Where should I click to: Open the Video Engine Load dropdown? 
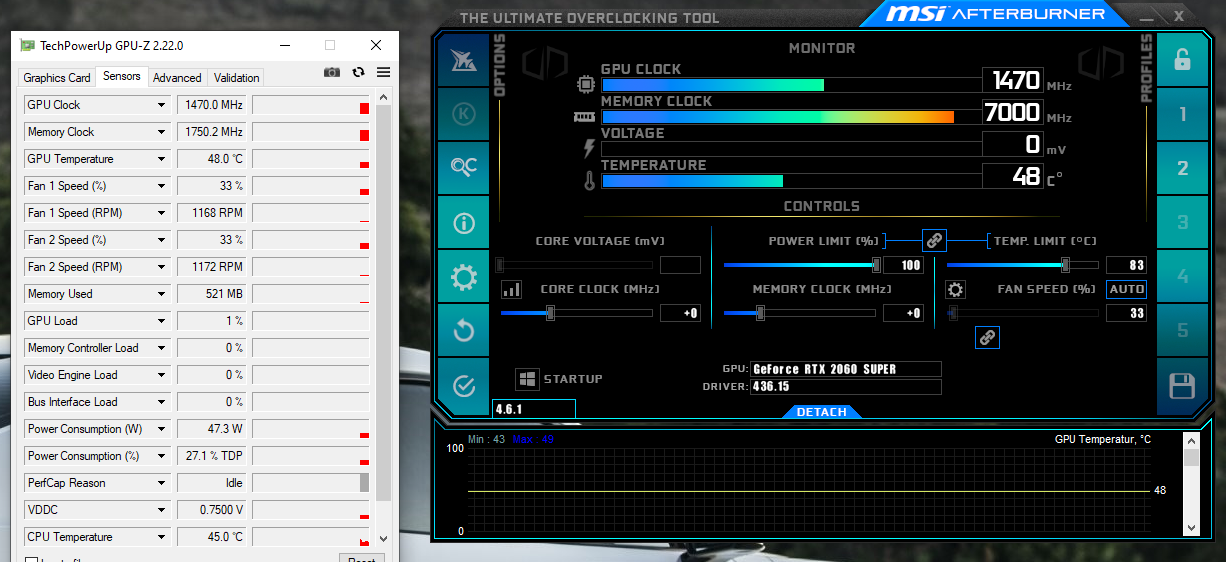(x=161, y=375)
